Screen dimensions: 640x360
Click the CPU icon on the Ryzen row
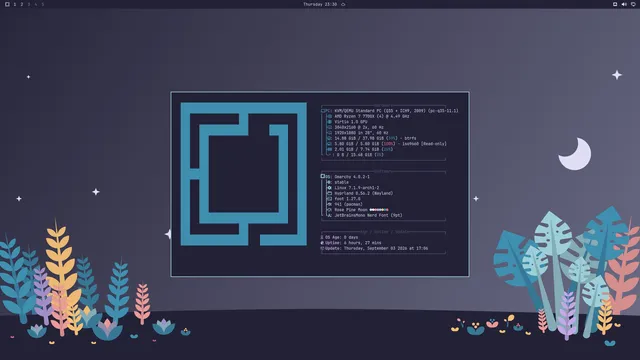tap(330, 116)
